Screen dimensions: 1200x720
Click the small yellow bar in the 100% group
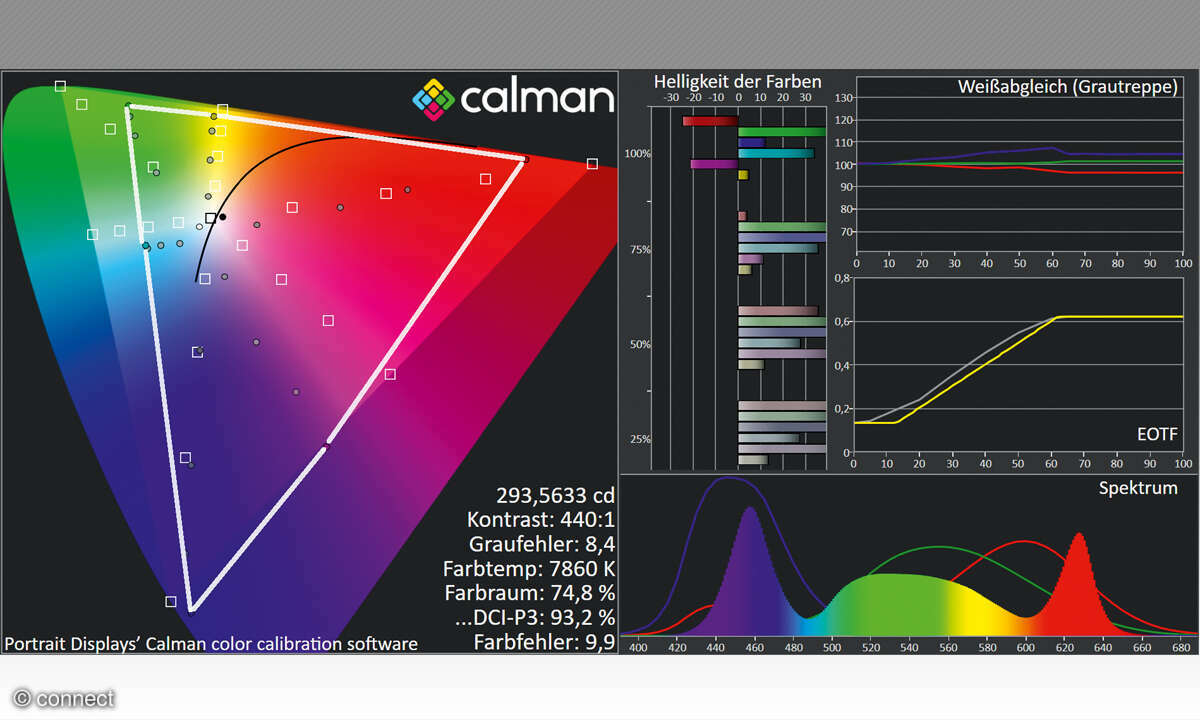[x=743, y=175]
